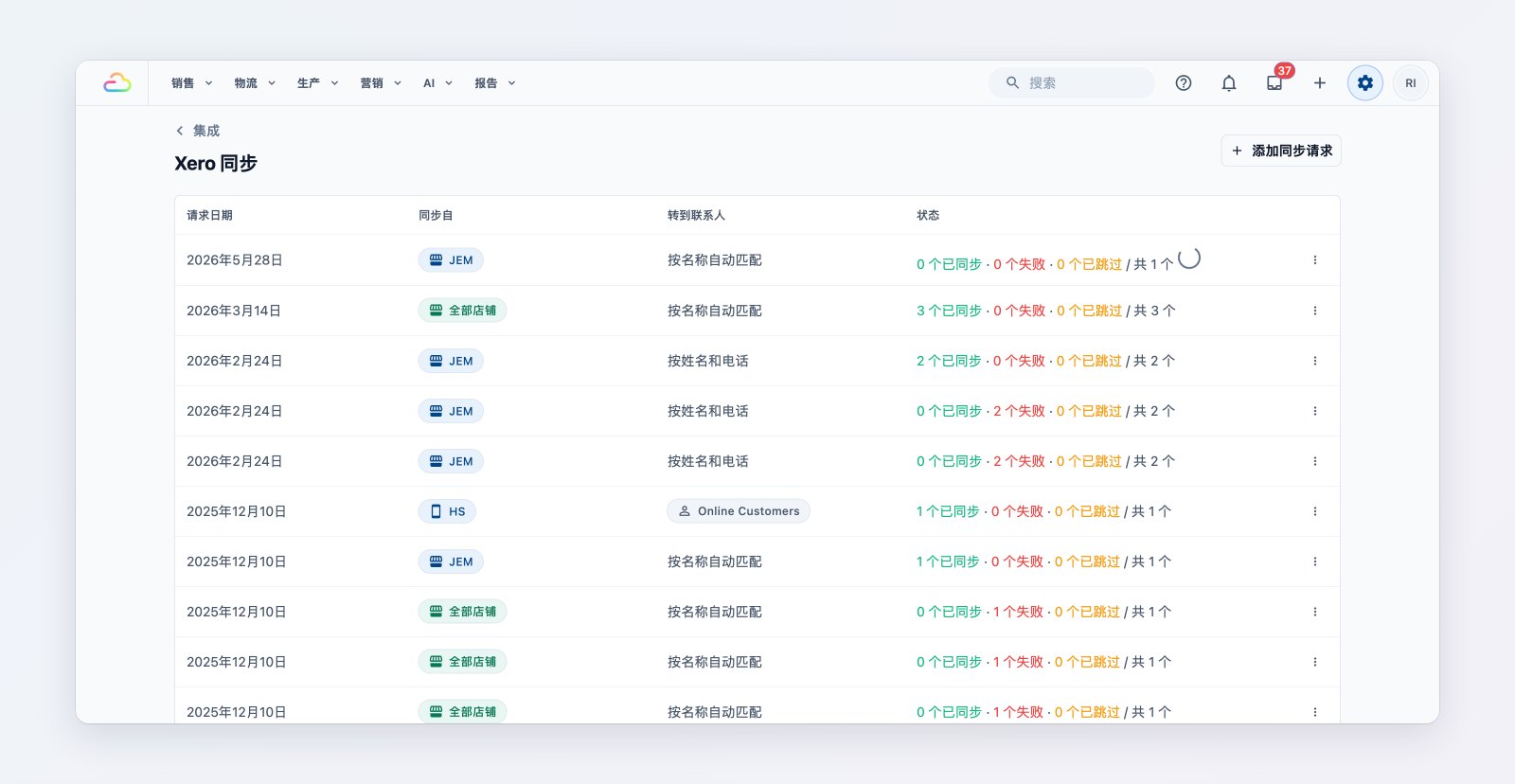The image size is (1515, 784).
Task: Click the 状态 column header
Action: 928,216
